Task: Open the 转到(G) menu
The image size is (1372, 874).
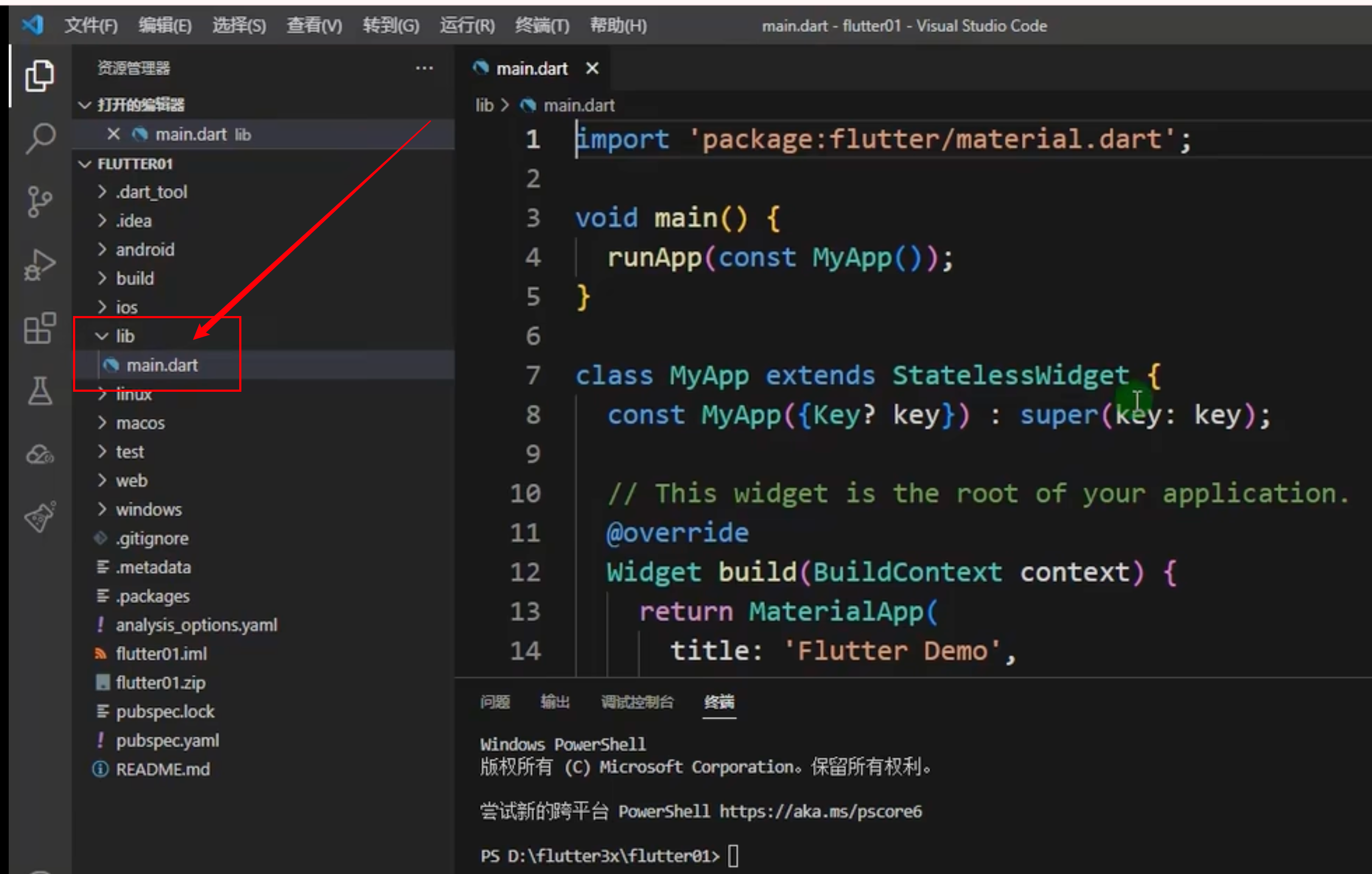Action: click(391, 25)
